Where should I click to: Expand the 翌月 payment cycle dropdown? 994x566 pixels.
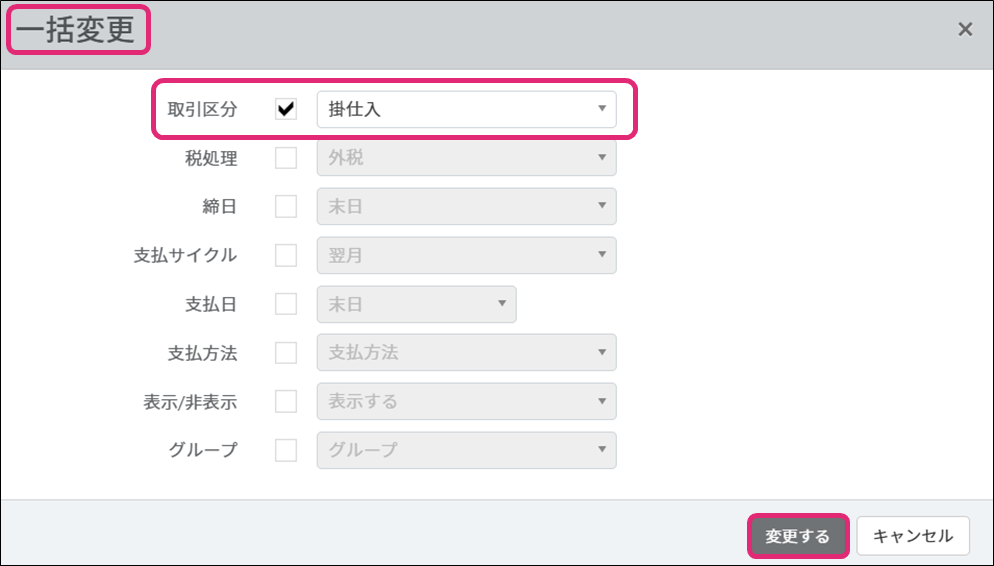click(466, 255)
